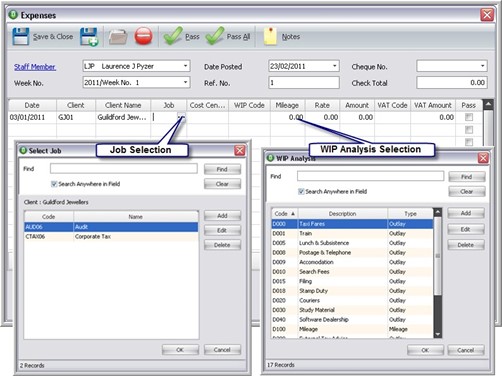502x376 pixels.
Task: Focus the Find field in WIP Analysis
Action: [x=371, y=176]
